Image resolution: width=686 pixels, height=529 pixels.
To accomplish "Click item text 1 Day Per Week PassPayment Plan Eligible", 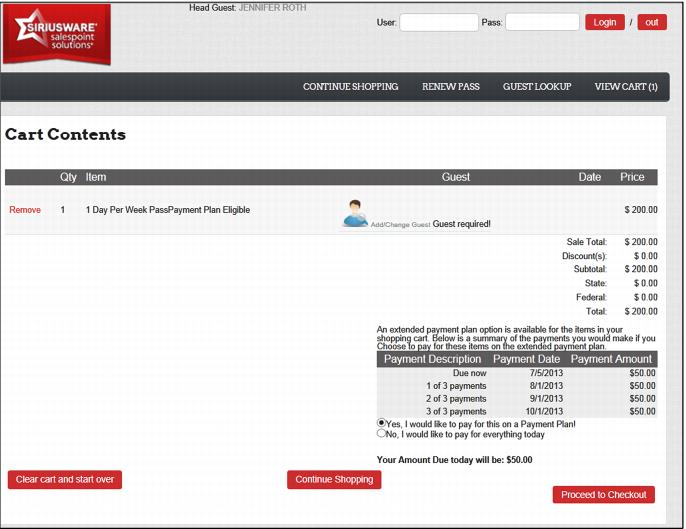I will point(168,210).
